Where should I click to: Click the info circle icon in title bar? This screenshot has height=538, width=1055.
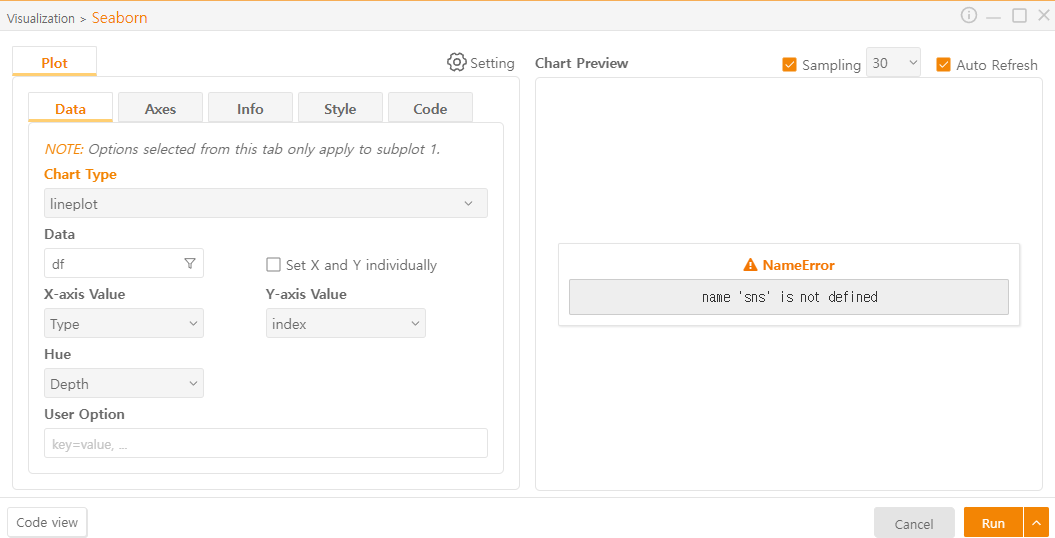pyautogui.click(x=968, y=15)
